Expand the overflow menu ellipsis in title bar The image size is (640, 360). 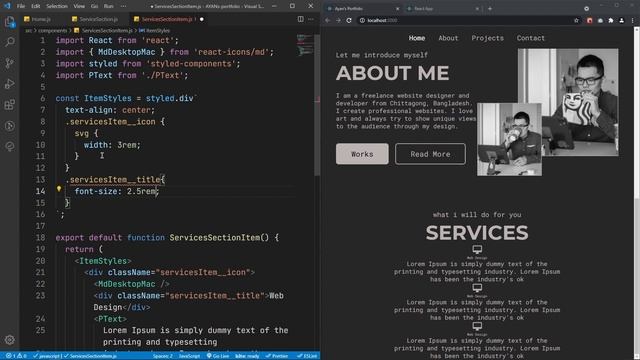point(123,6)
